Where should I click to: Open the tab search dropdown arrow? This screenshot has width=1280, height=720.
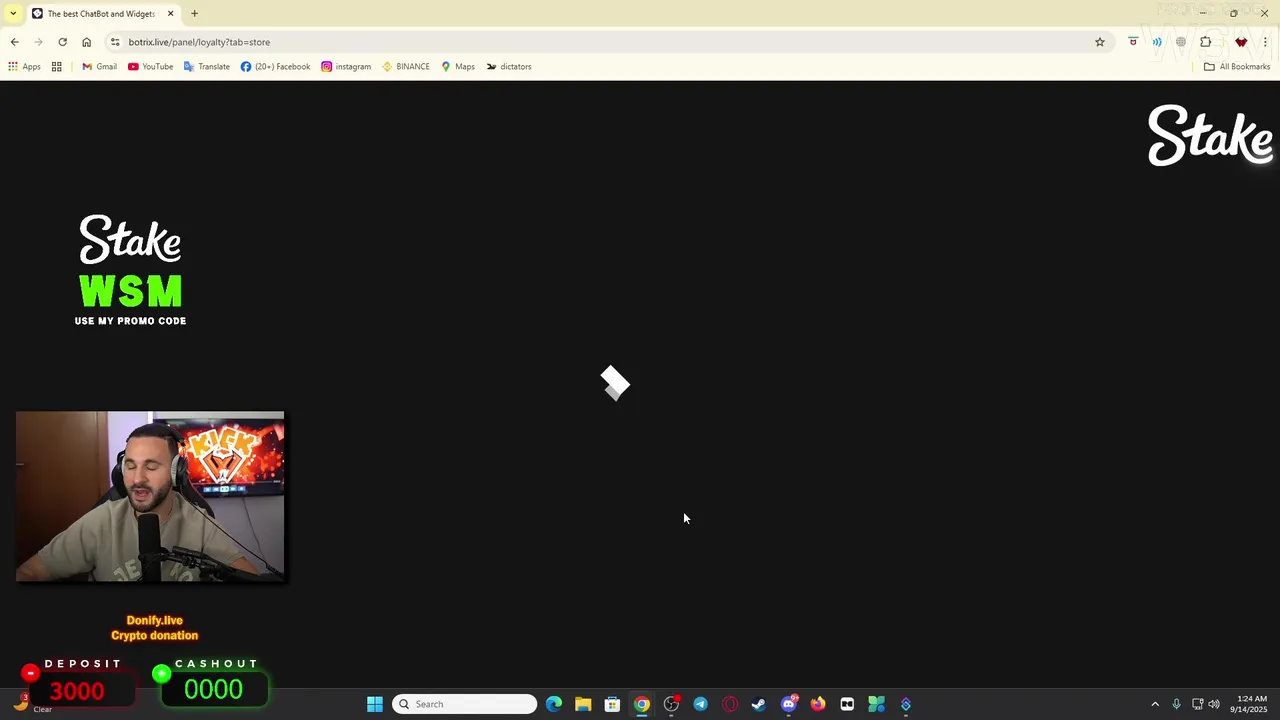pos(13,14)
